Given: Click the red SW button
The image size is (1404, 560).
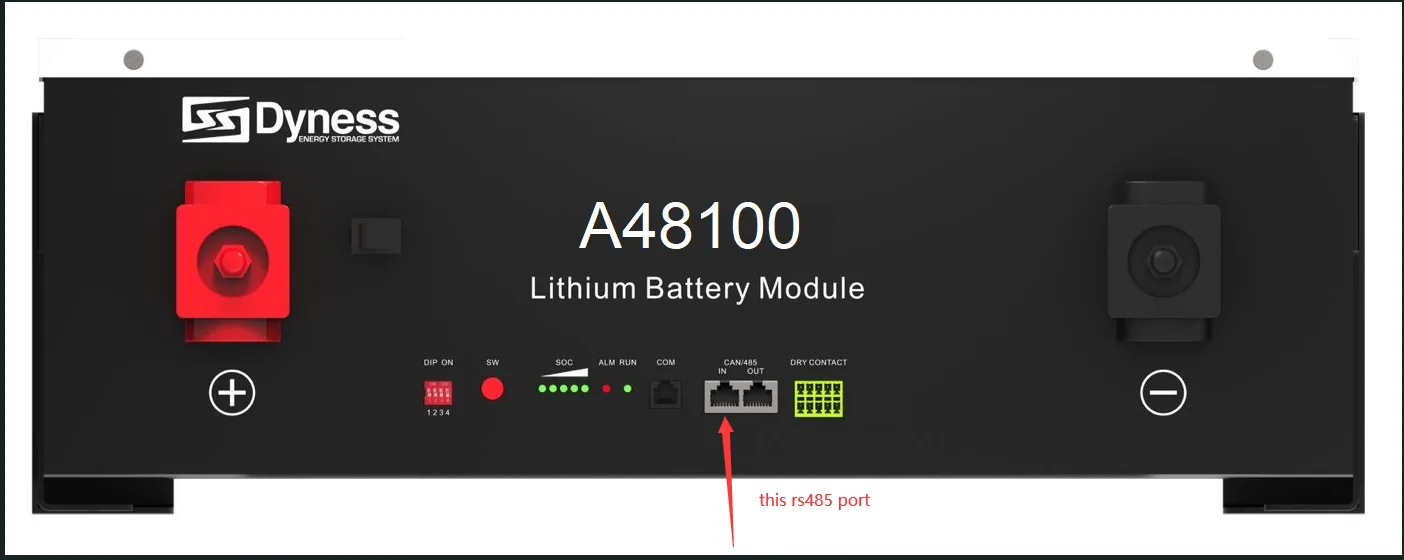Looking at the screenshot, I should coord(492,388).
